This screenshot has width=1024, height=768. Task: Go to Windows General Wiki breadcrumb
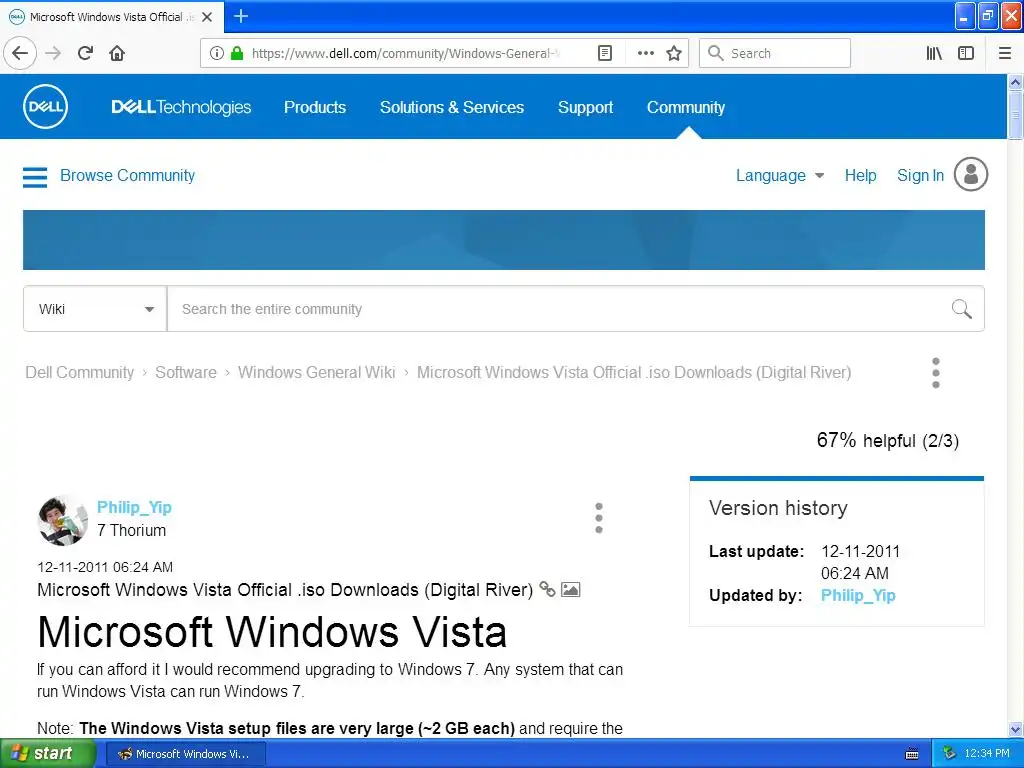coord(316,372)
